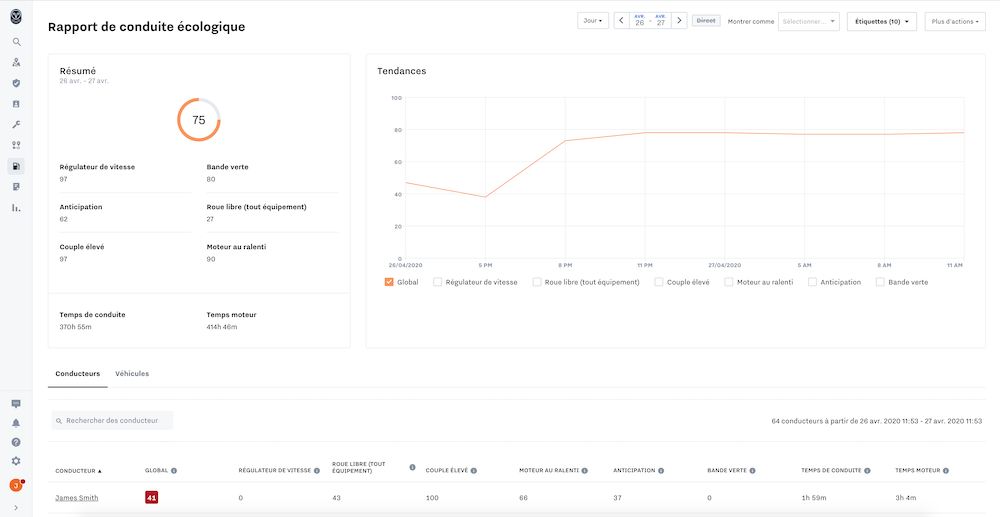1000x517 pixels.
Task: Open the safety shield icon in the sidebar
Action: [17, 83]
